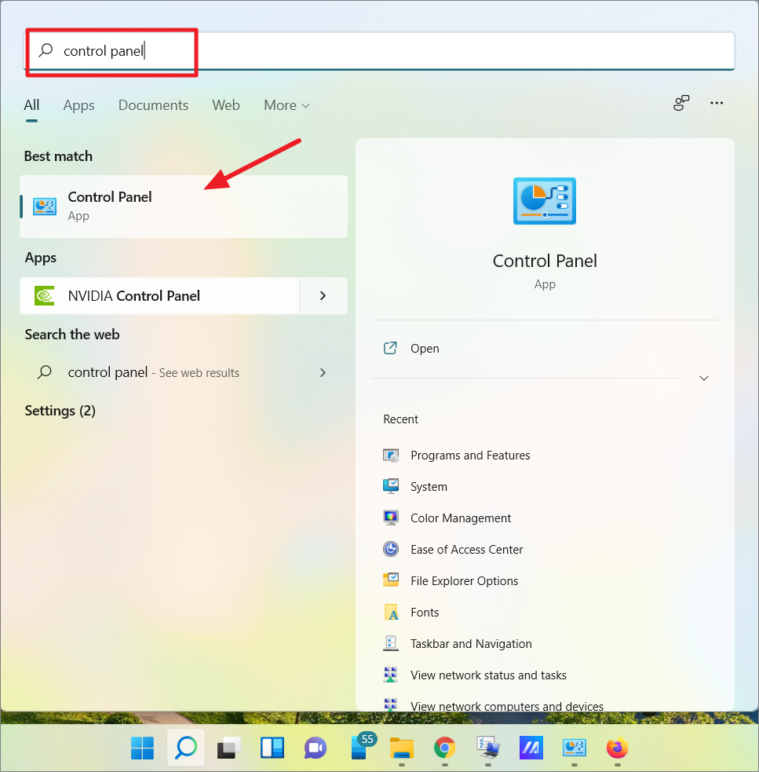
Task: Open the Control Panel icon on the taskbar
Action: 574,748
